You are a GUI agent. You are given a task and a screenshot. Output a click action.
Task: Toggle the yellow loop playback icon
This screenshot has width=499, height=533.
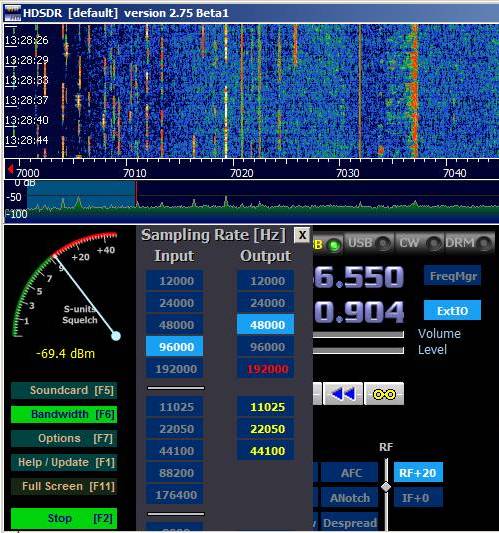[384, 394]
